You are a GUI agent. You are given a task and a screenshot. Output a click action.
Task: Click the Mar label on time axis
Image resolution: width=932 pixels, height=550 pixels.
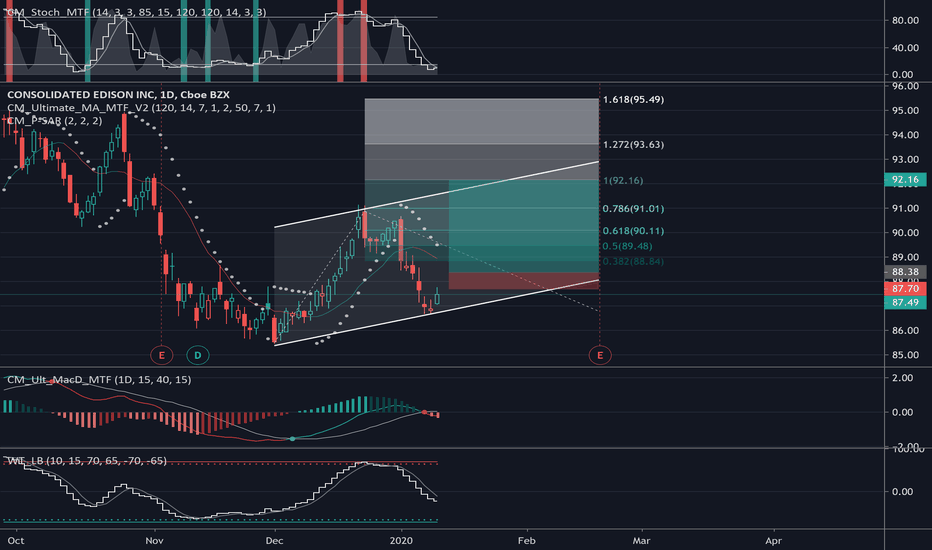(x=641, y=540)
